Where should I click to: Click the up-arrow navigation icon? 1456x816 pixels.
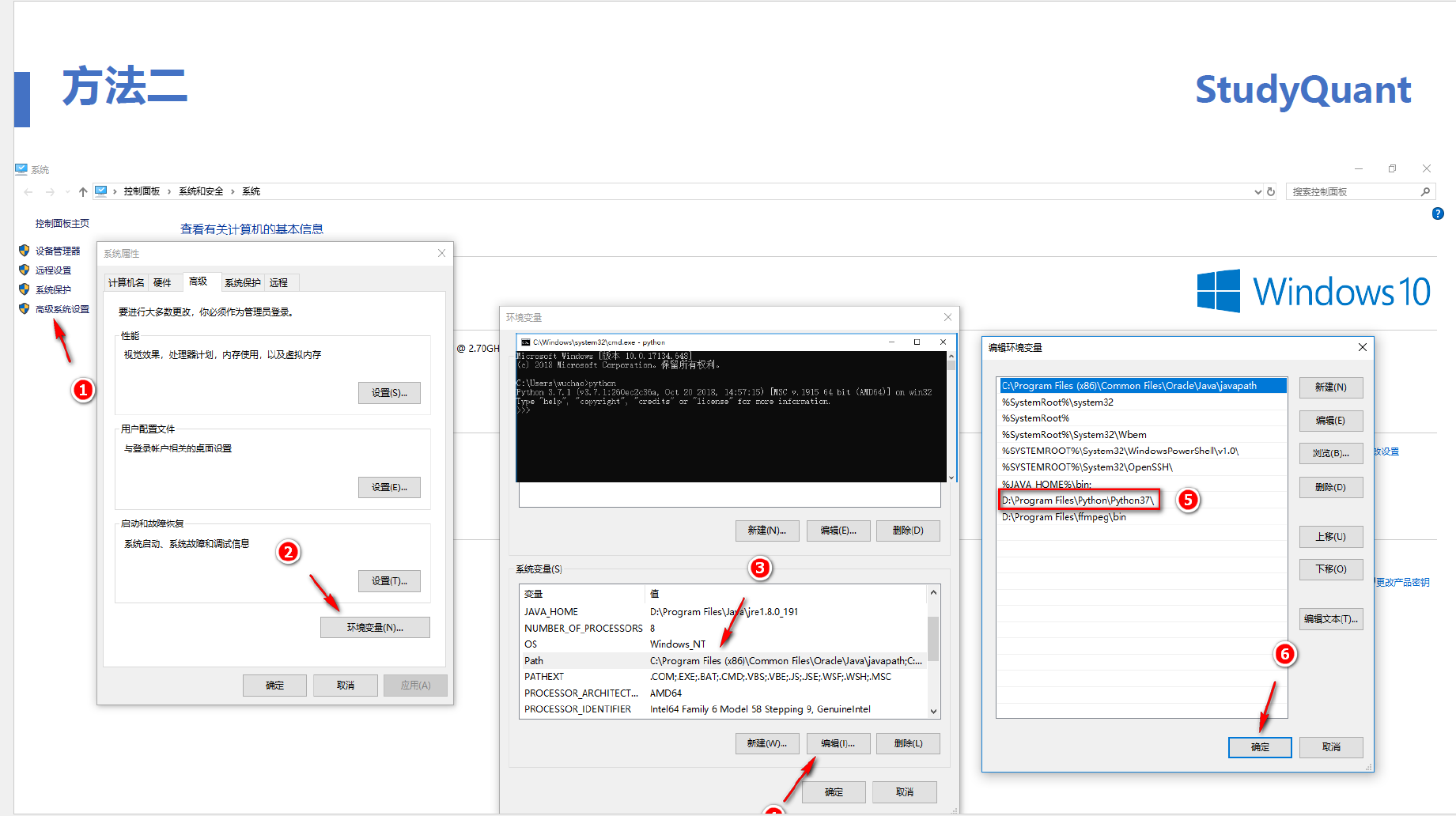[x=83, y=191]
